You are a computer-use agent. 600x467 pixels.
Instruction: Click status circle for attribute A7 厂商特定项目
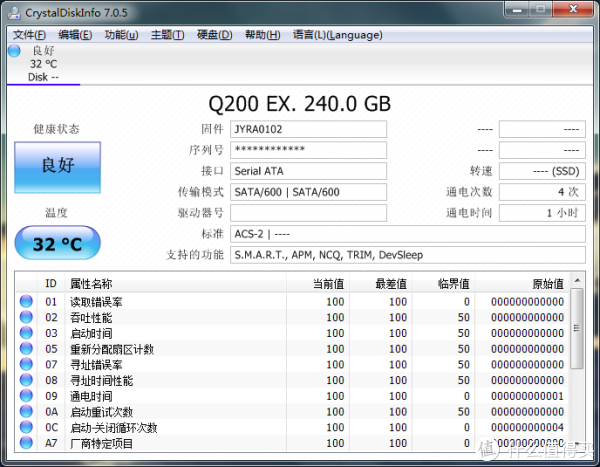(x=26, y=443)
